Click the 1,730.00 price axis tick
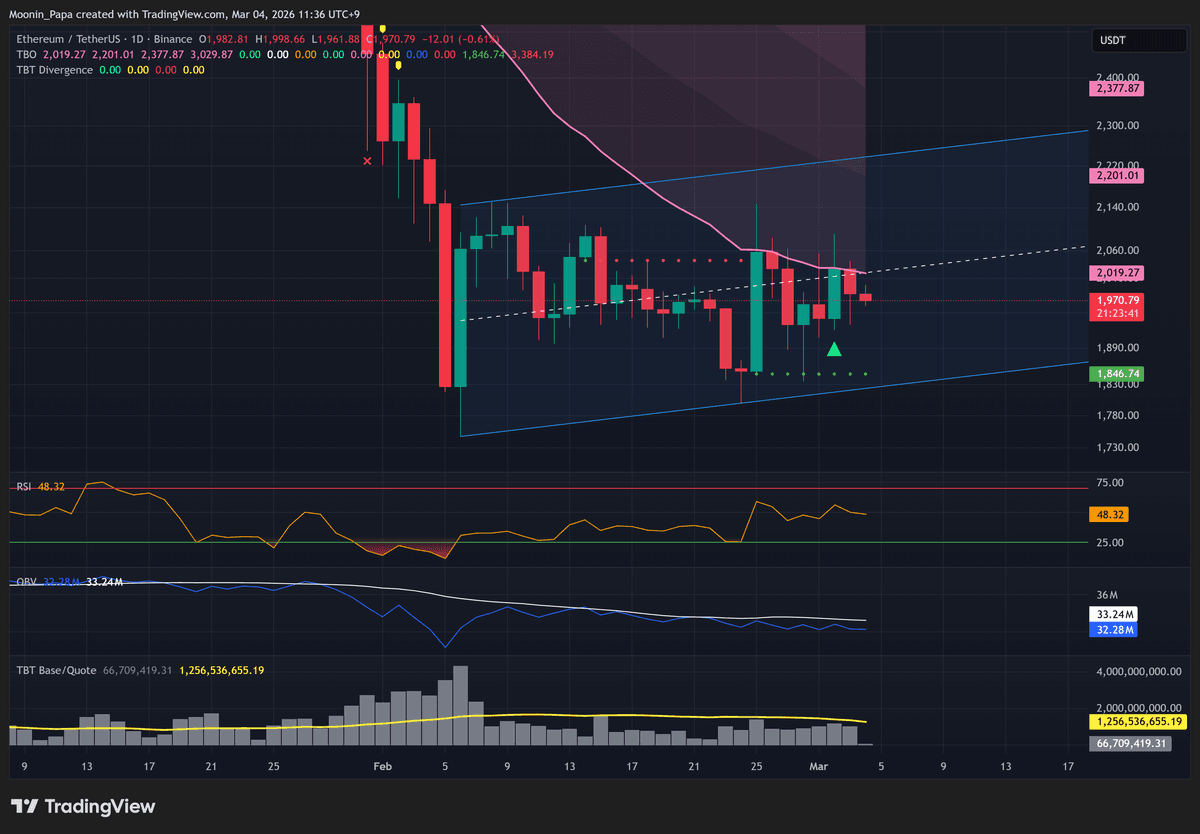 tap(1119, 447)
